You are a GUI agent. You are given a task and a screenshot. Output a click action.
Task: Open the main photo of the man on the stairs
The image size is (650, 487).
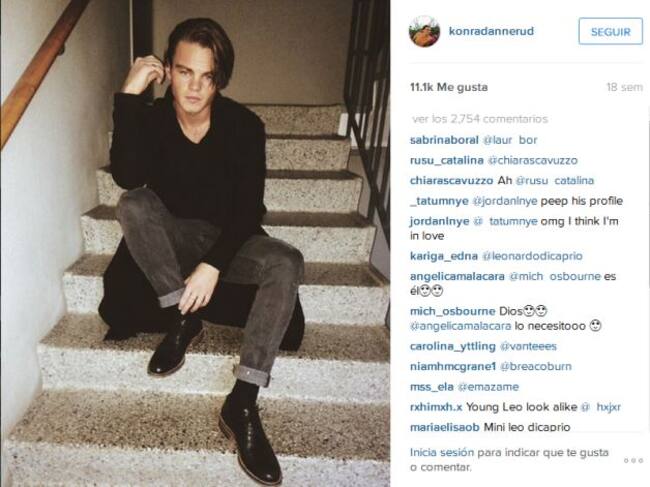coord(195,243)
